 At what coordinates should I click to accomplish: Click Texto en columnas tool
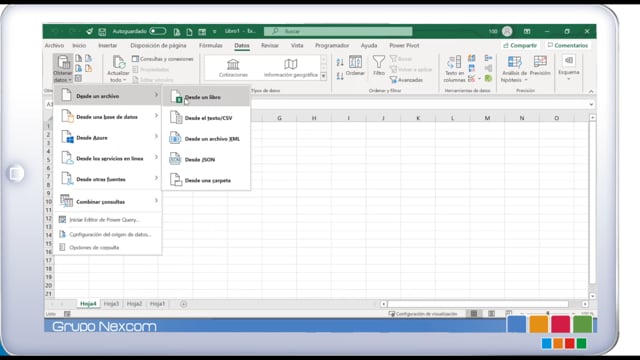454,69
